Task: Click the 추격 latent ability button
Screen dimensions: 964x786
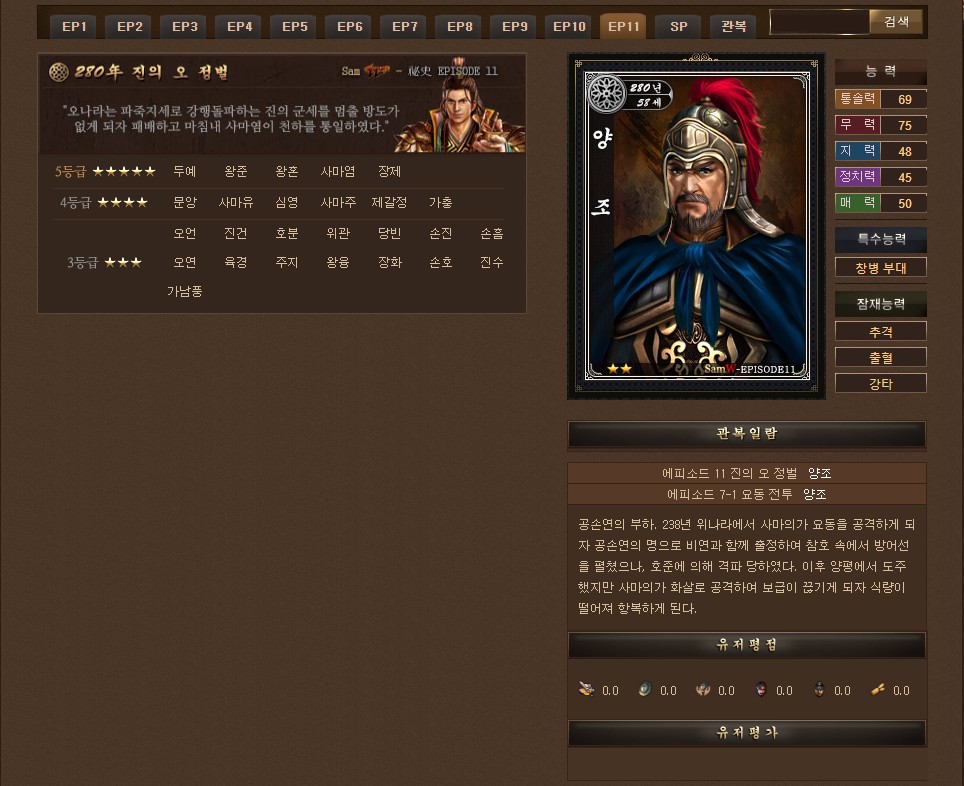Action: pyautogui.click(x=880, y=331)
